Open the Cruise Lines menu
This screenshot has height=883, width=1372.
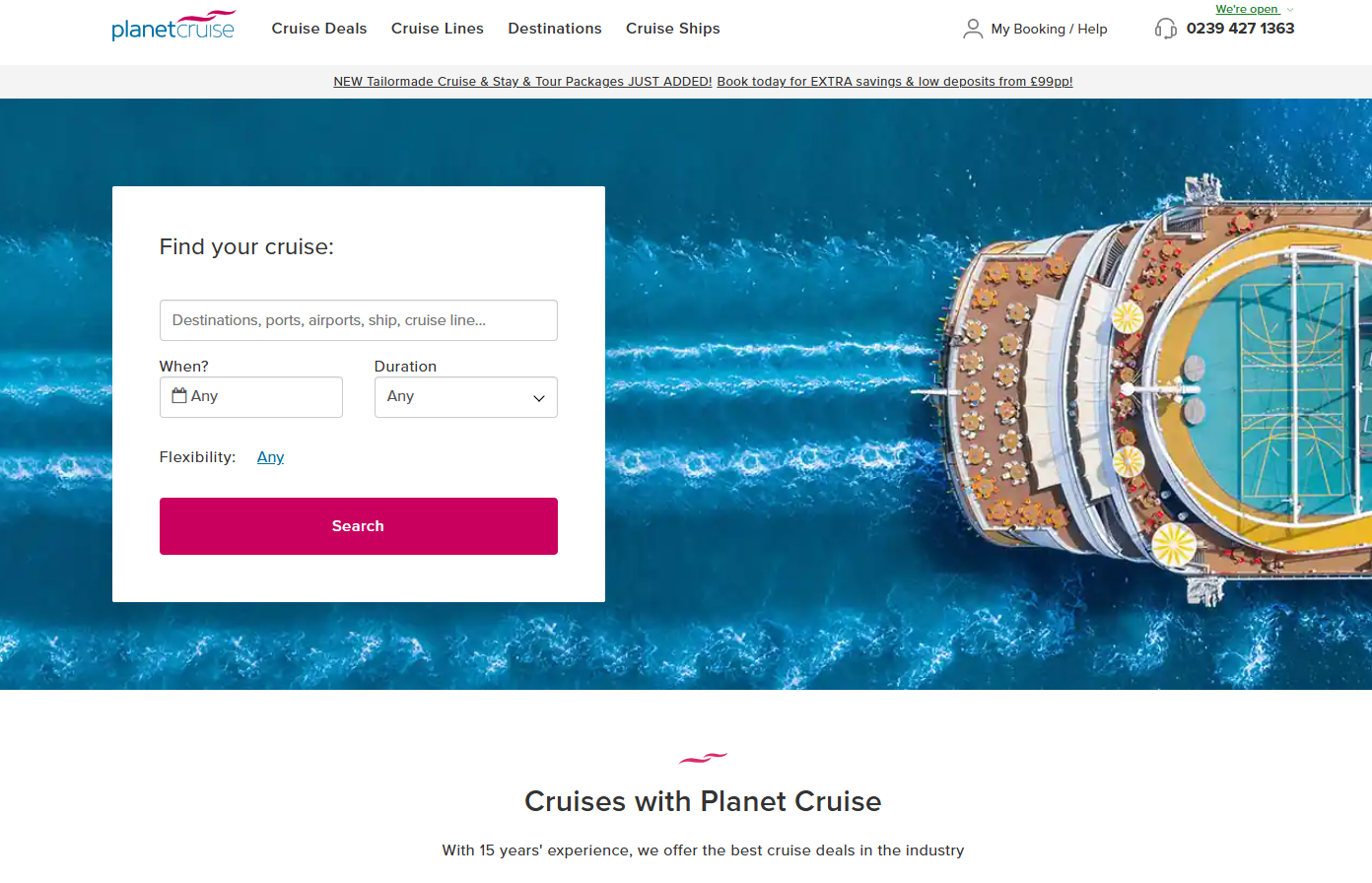[438, 29]
